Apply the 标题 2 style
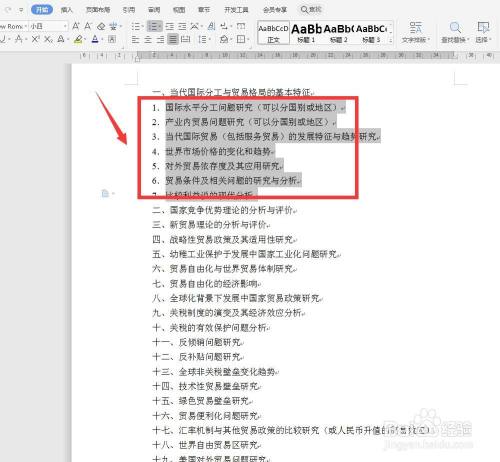The height and width of the screenshot is (462, 500). click(338, 33)
